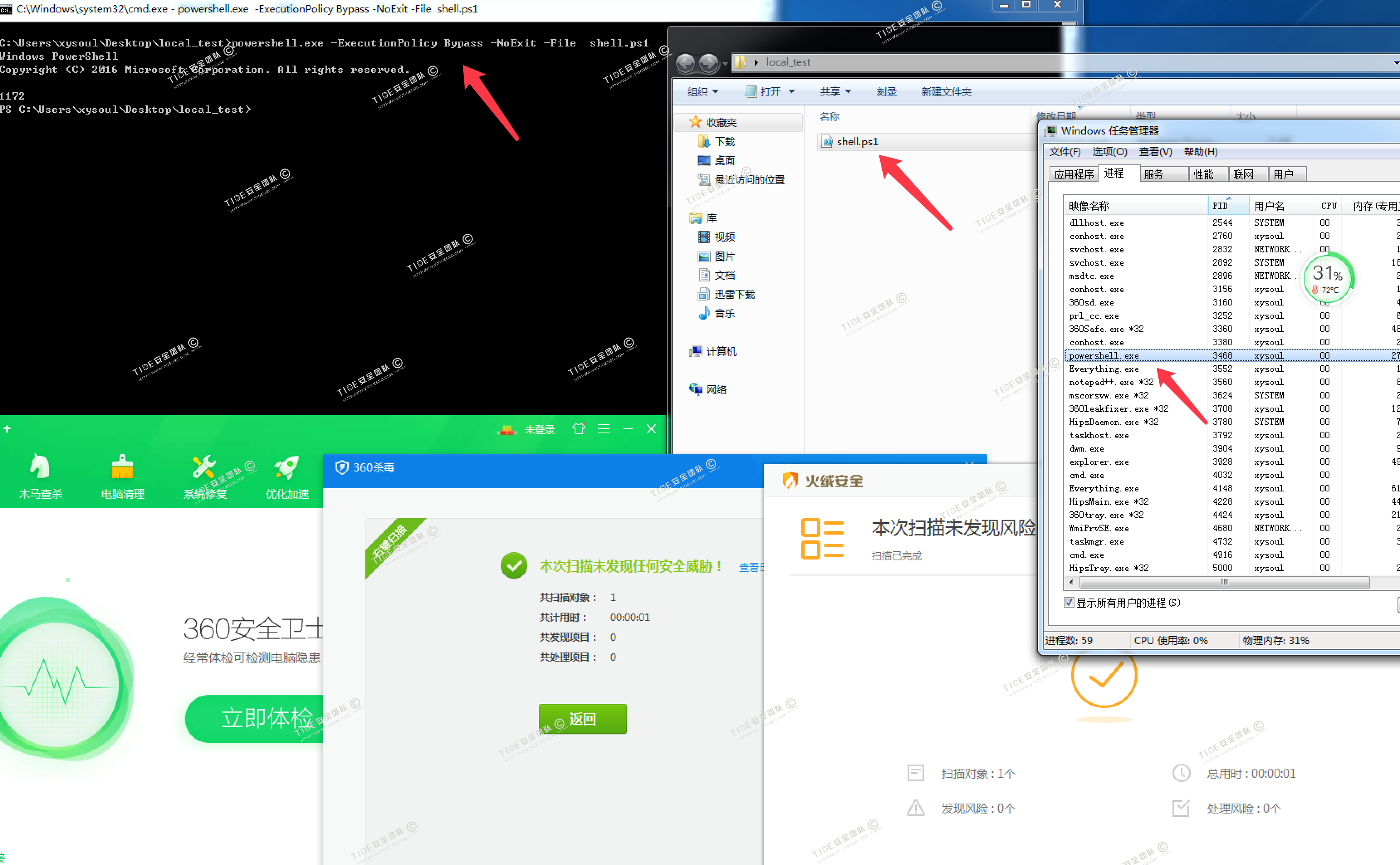1400x865 pixels.
Task: Toggle 显示所有用户的进程 checkbox
Action: [x=1069, y=602]
